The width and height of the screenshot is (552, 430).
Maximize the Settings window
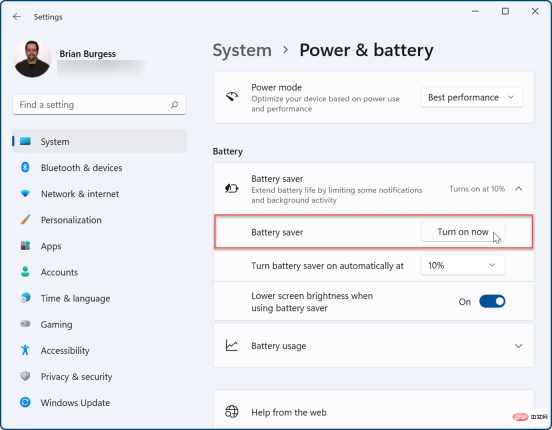pyautogui.click(x=505, y=11)
